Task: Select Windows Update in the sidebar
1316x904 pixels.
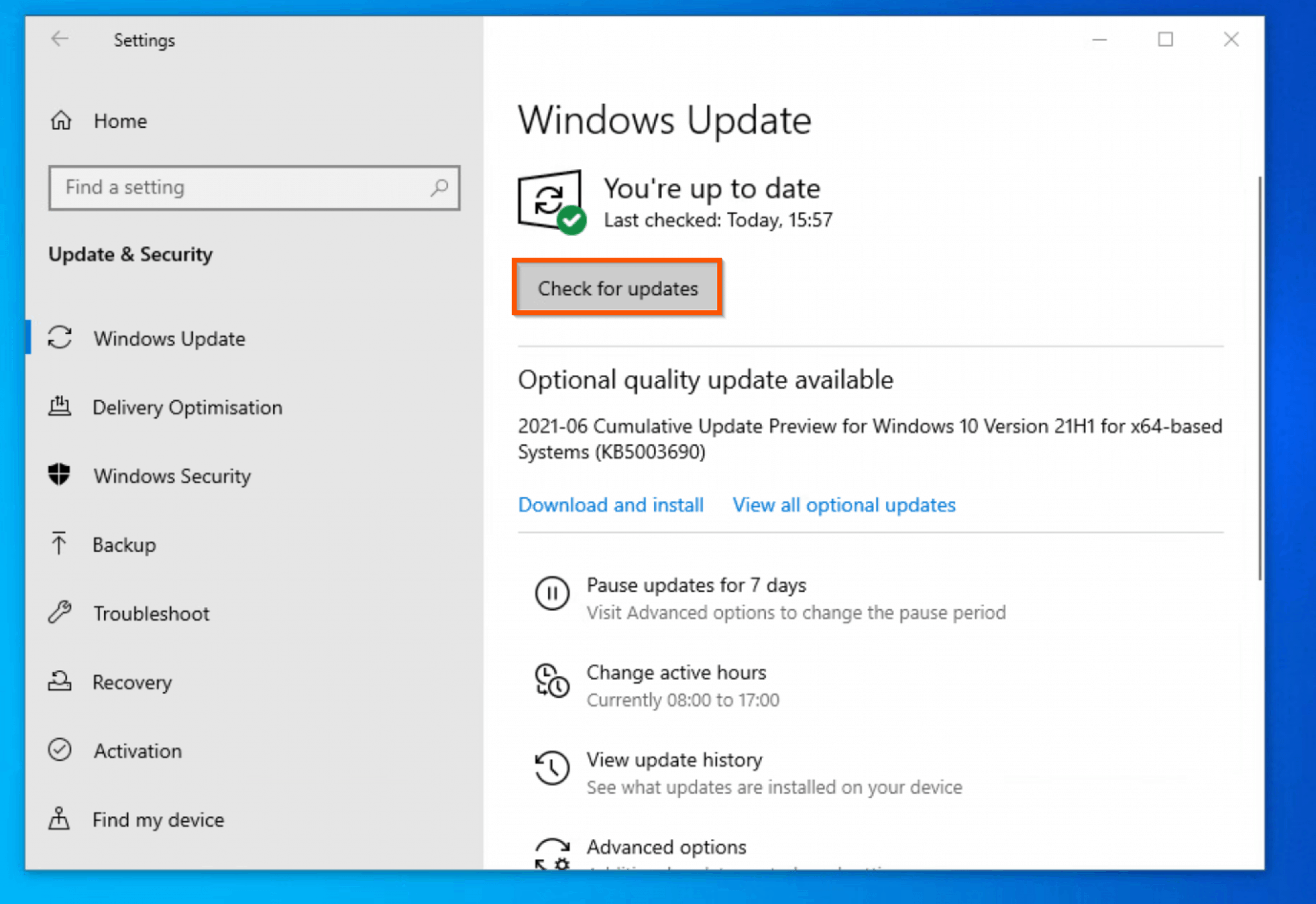Action: coord(169,339)
